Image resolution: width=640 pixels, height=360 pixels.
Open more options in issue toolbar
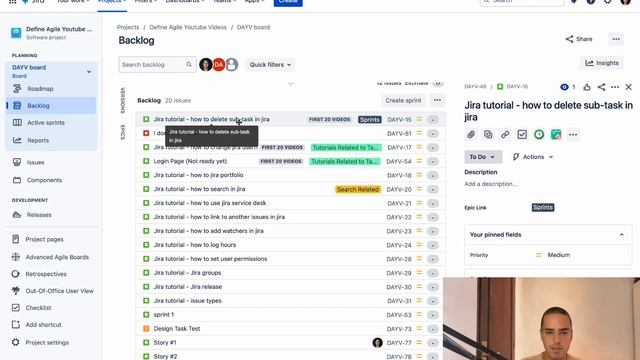tap(573, 134)
